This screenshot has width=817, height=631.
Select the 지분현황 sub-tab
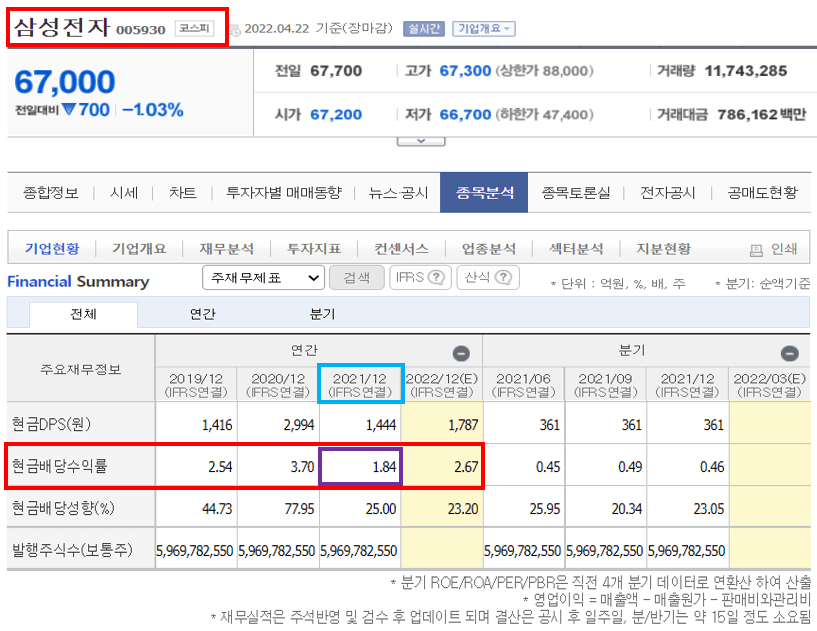[x=663, y=249]
